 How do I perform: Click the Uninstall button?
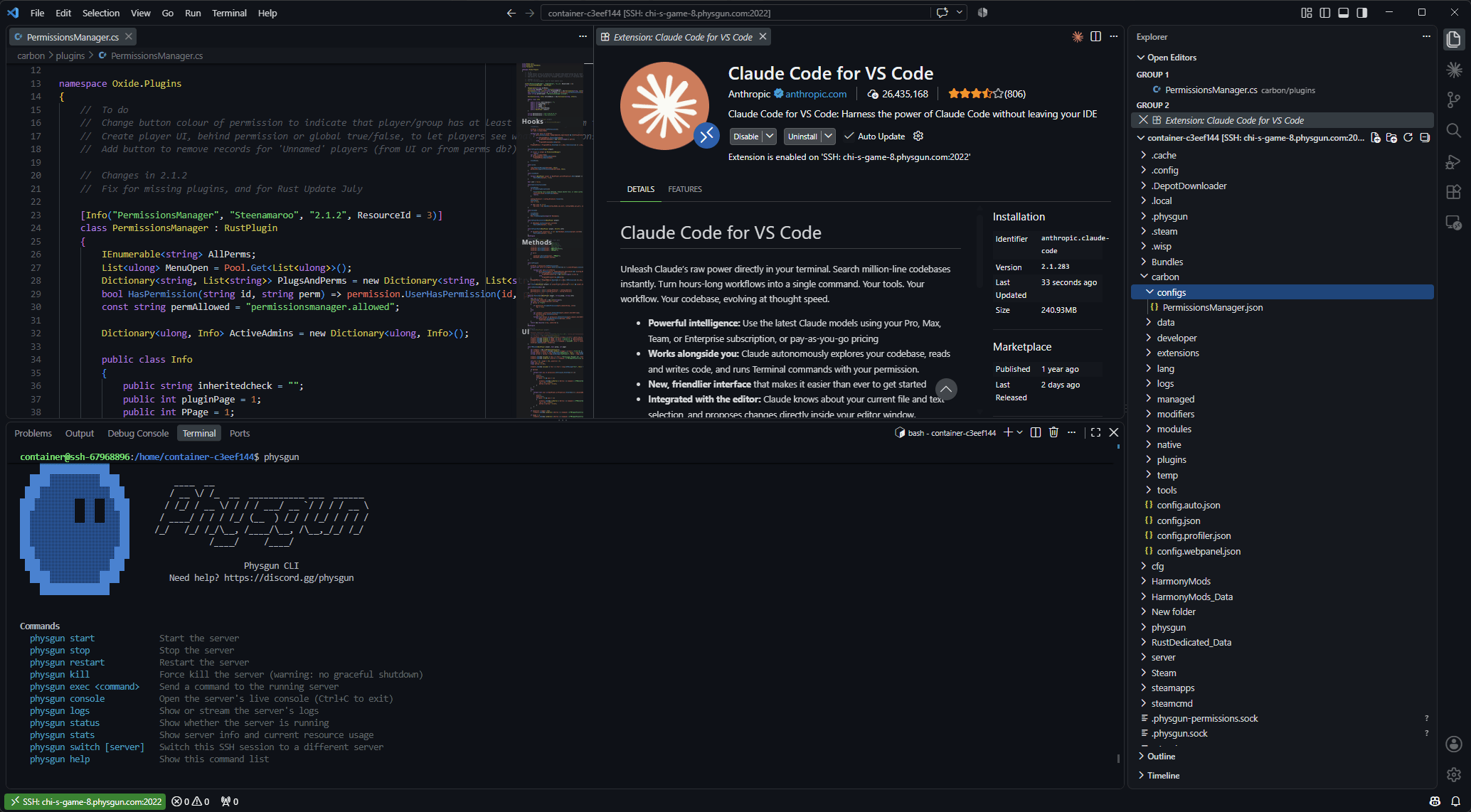pyautogui.click(x=802, y=136)
